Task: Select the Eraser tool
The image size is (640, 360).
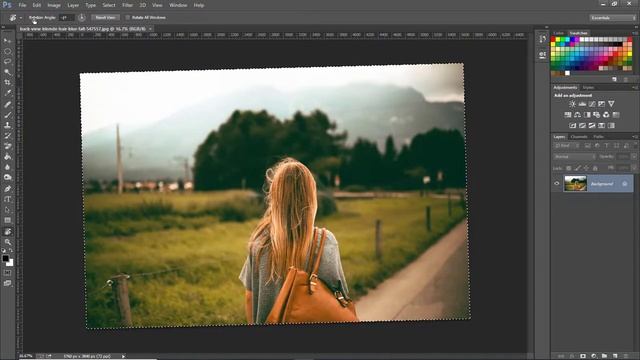Action: click(x=7, y=146)
